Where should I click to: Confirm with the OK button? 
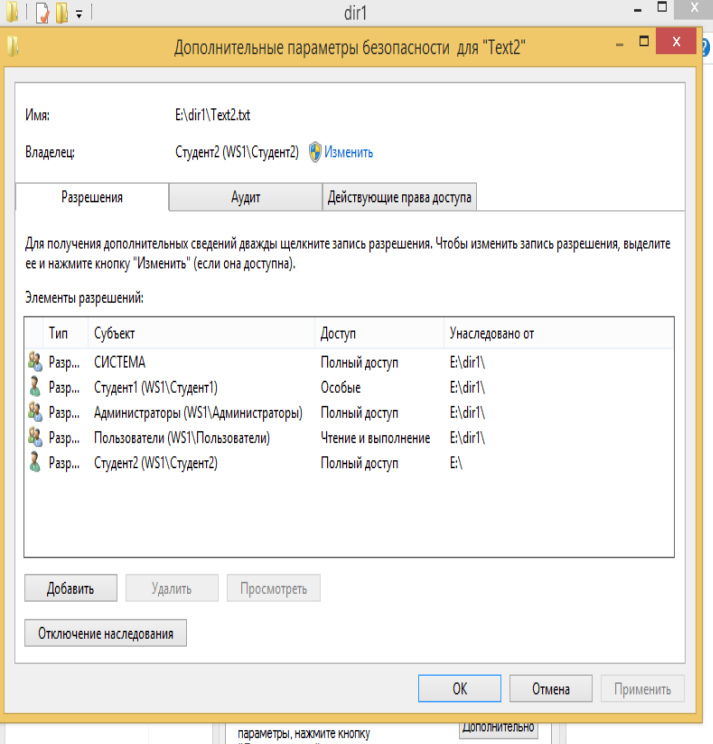tap(459, 688)
